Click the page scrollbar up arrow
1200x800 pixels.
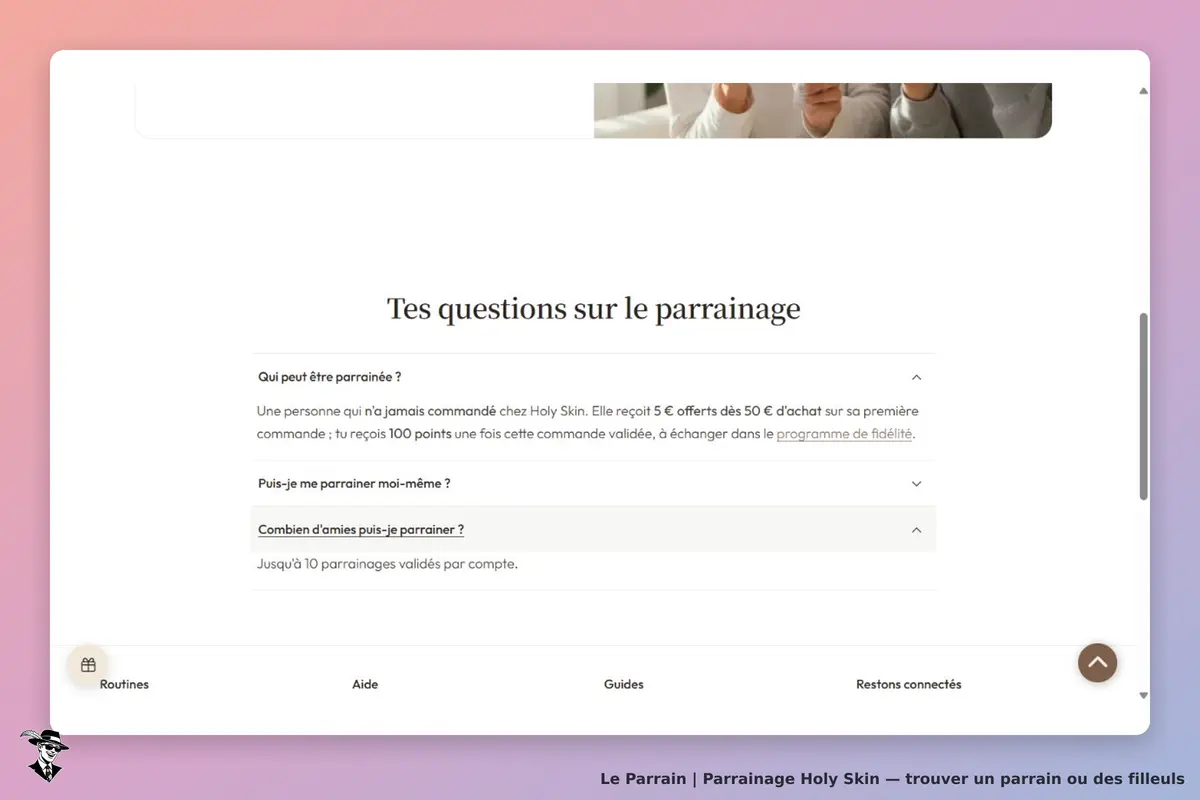click(1144, 91)
